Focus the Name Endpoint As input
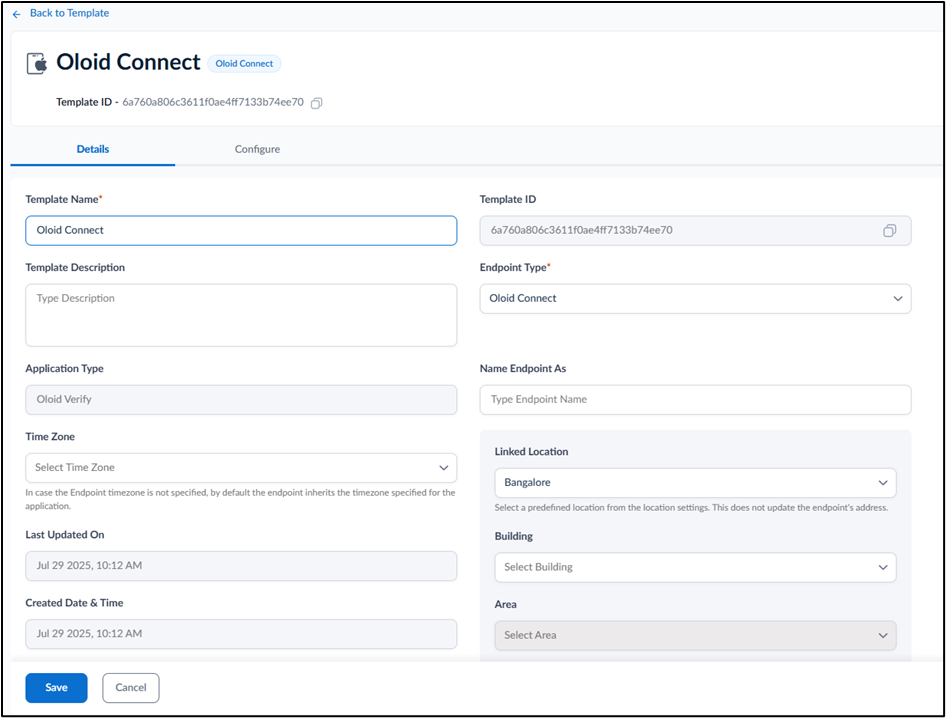The image size is (946, 718). click(x=695, y=399)
